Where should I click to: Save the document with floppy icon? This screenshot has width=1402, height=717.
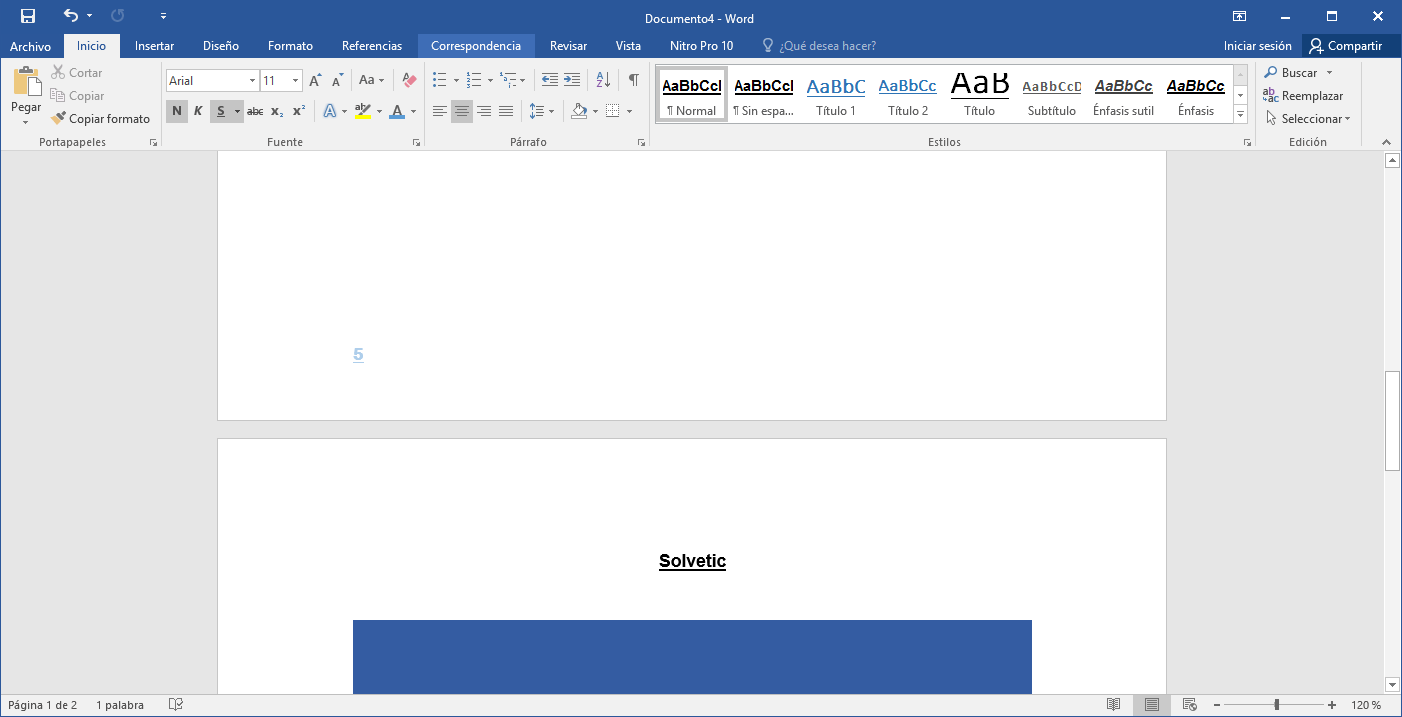pos(28,16)
